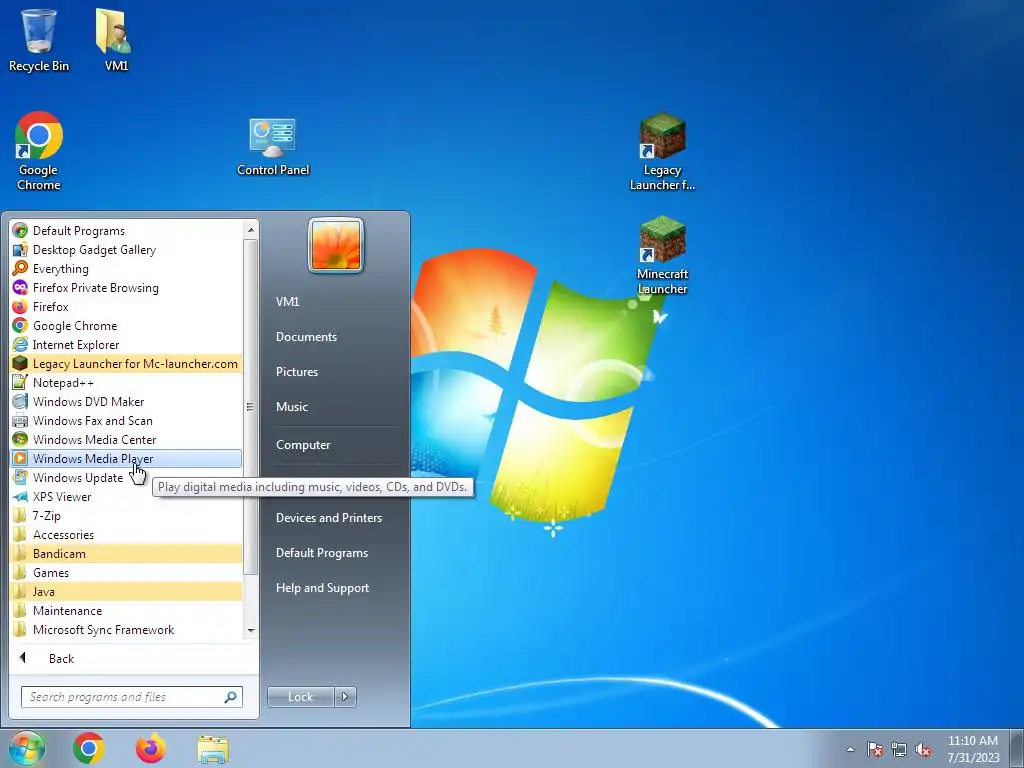Open Firefox from the taskbar
This screenshot has width=1024, height=768.
point(151,748)
